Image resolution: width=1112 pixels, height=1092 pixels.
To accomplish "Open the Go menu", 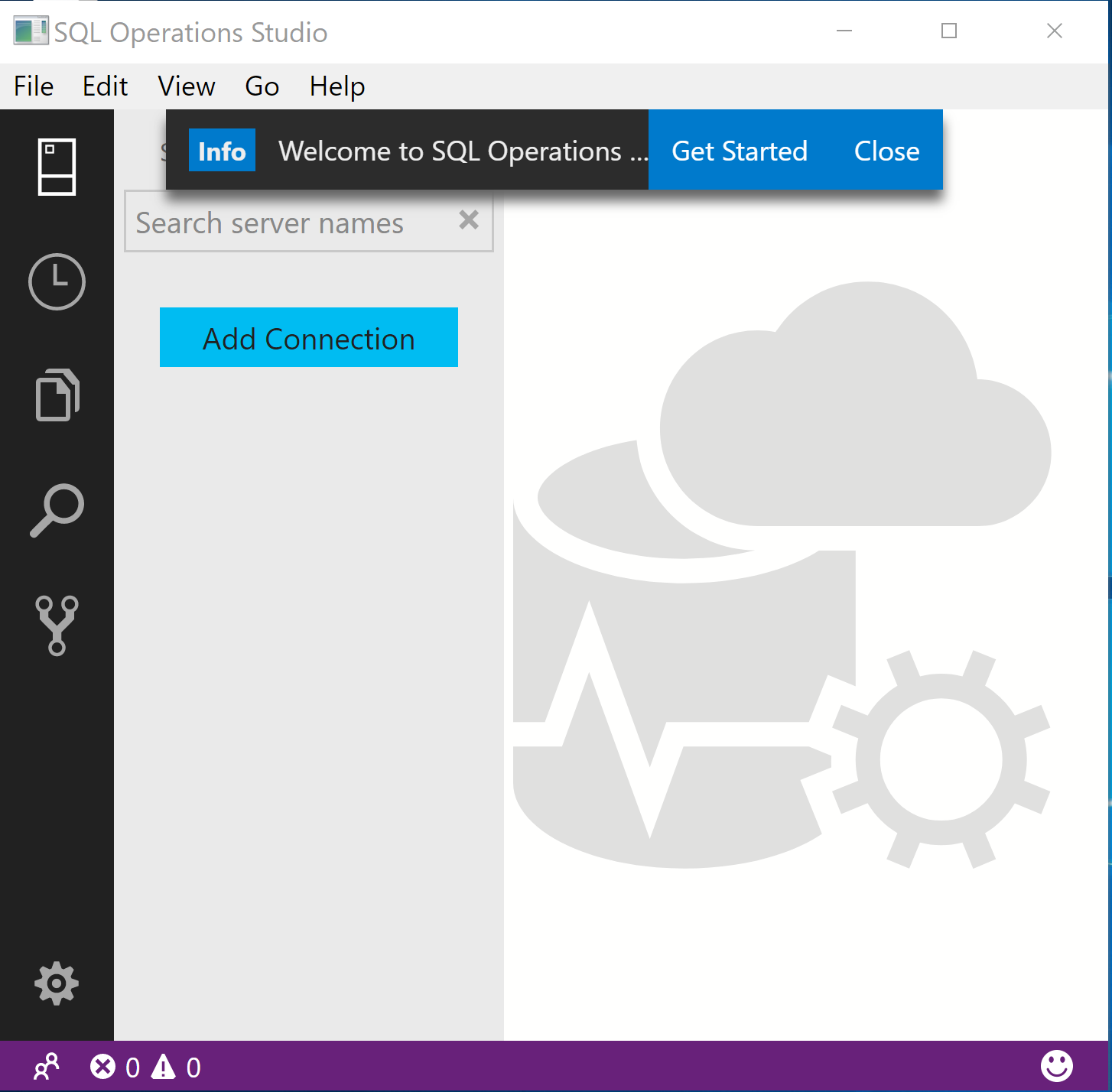I will (261, 86).
